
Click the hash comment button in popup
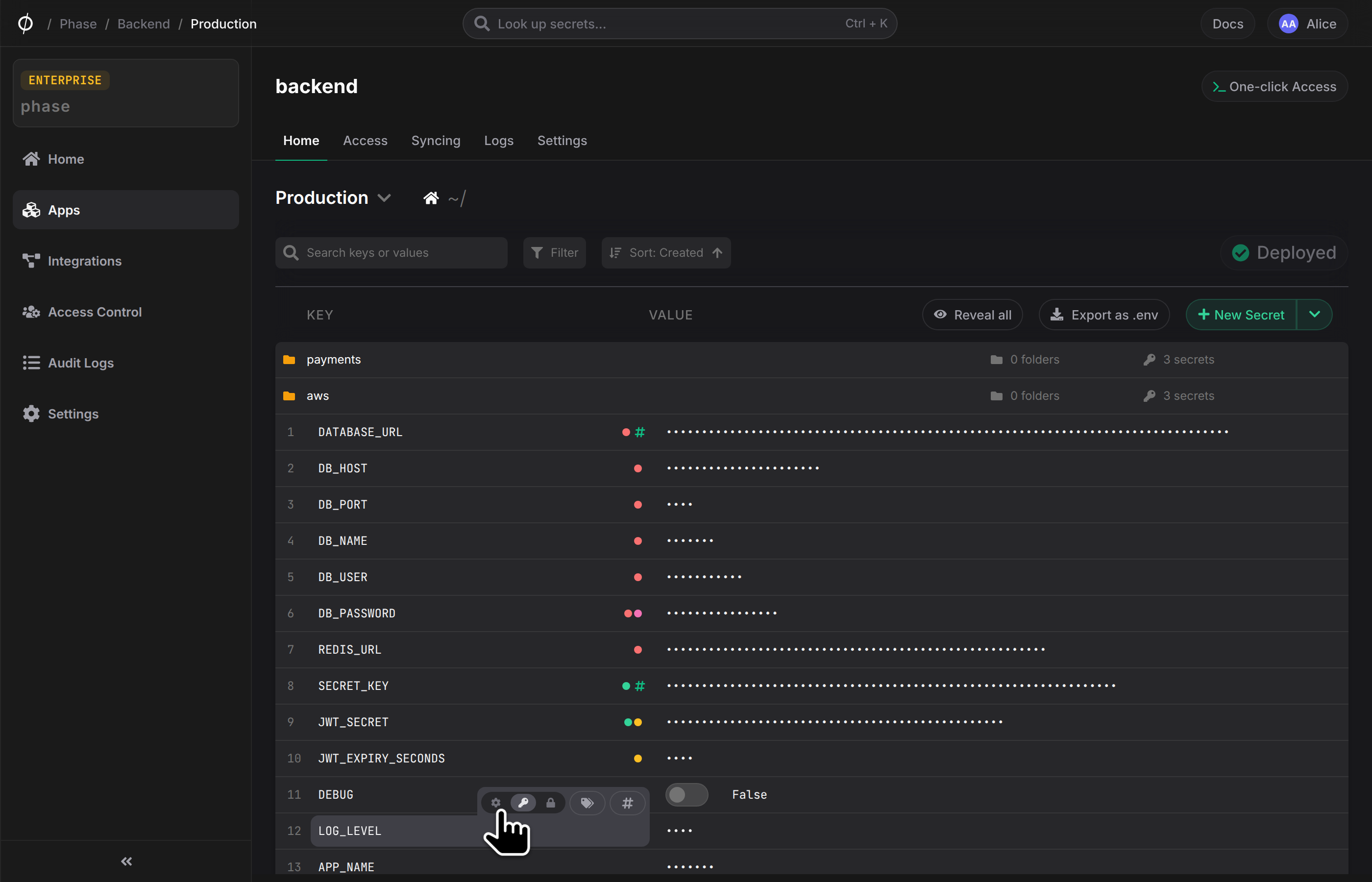[x=627, y=803]
